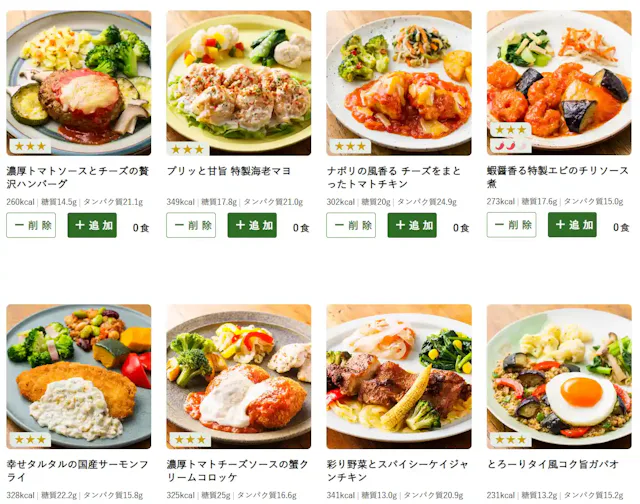Click the chili pepper spiciness icon

click(x=511, y=145)
